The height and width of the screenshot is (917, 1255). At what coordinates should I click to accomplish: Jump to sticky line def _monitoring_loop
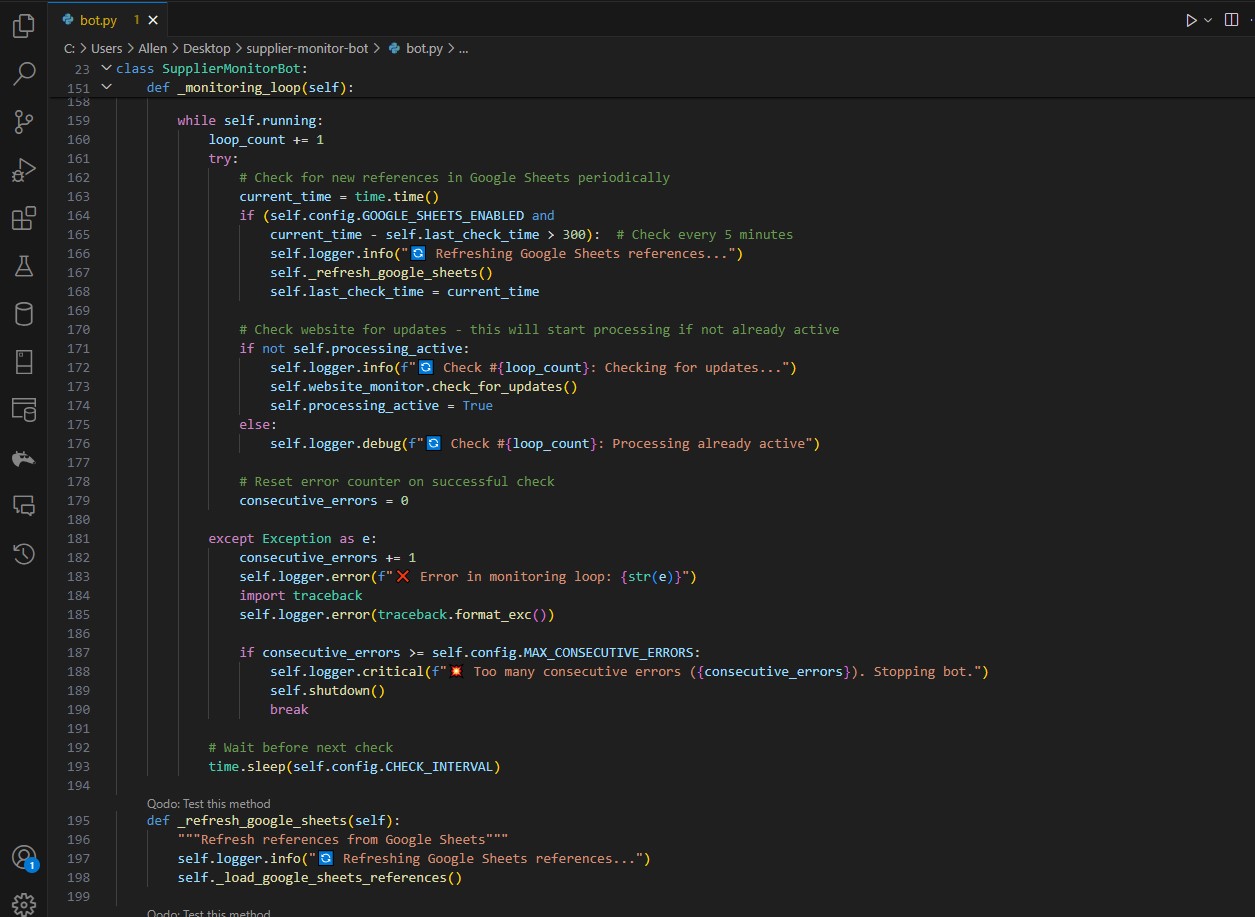[x=250, y=88]
